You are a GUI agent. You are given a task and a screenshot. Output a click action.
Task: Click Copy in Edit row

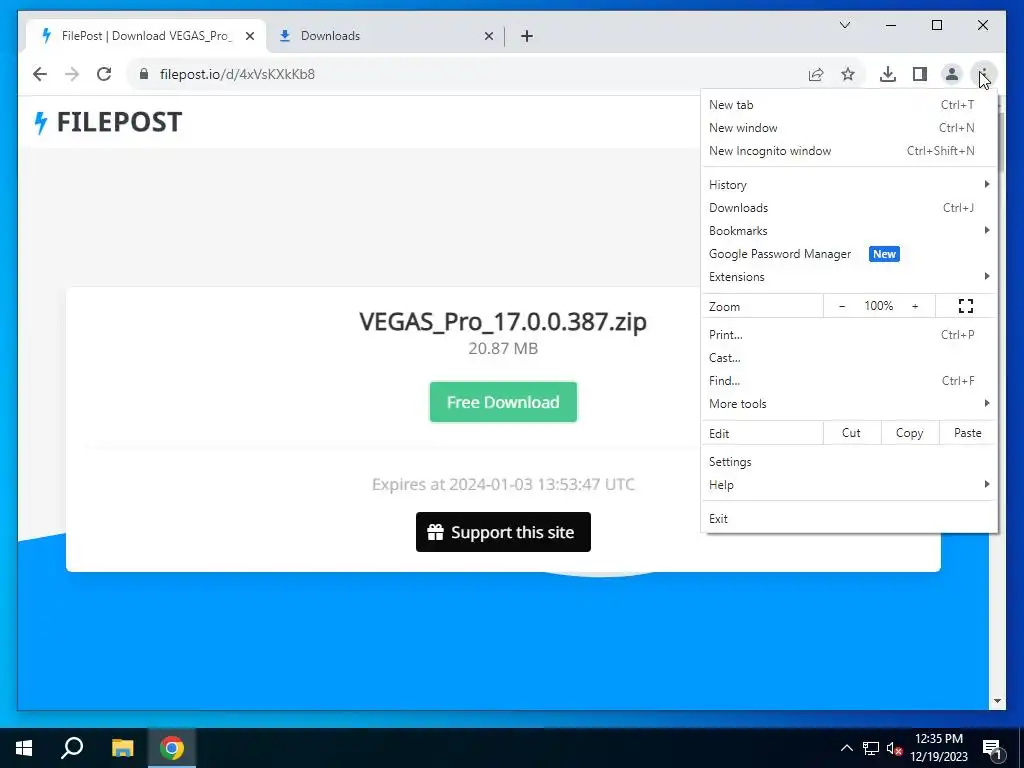910,433
